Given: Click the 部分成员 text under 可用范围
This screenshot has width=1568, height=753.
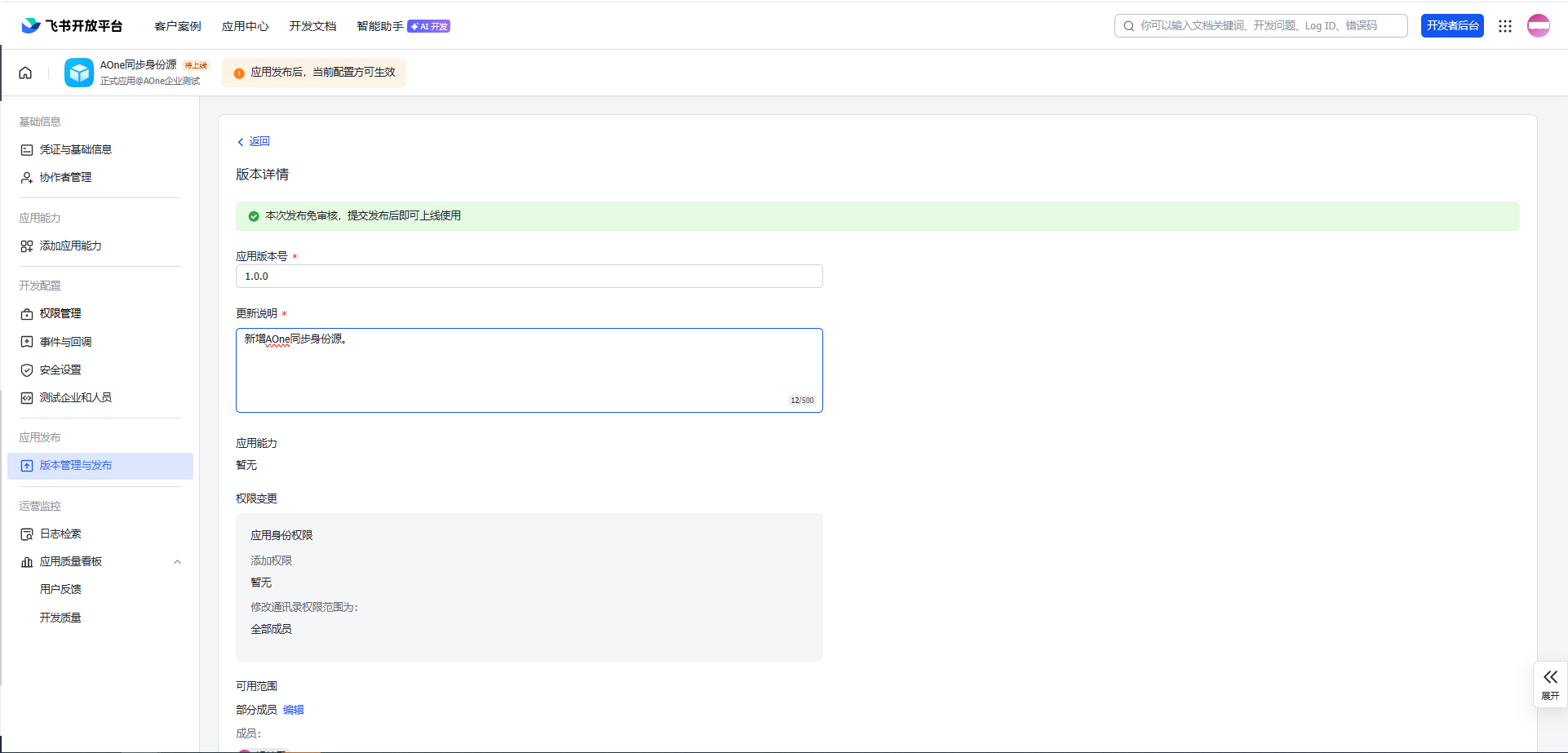Looking at the screenshot, I should (256, 710).
